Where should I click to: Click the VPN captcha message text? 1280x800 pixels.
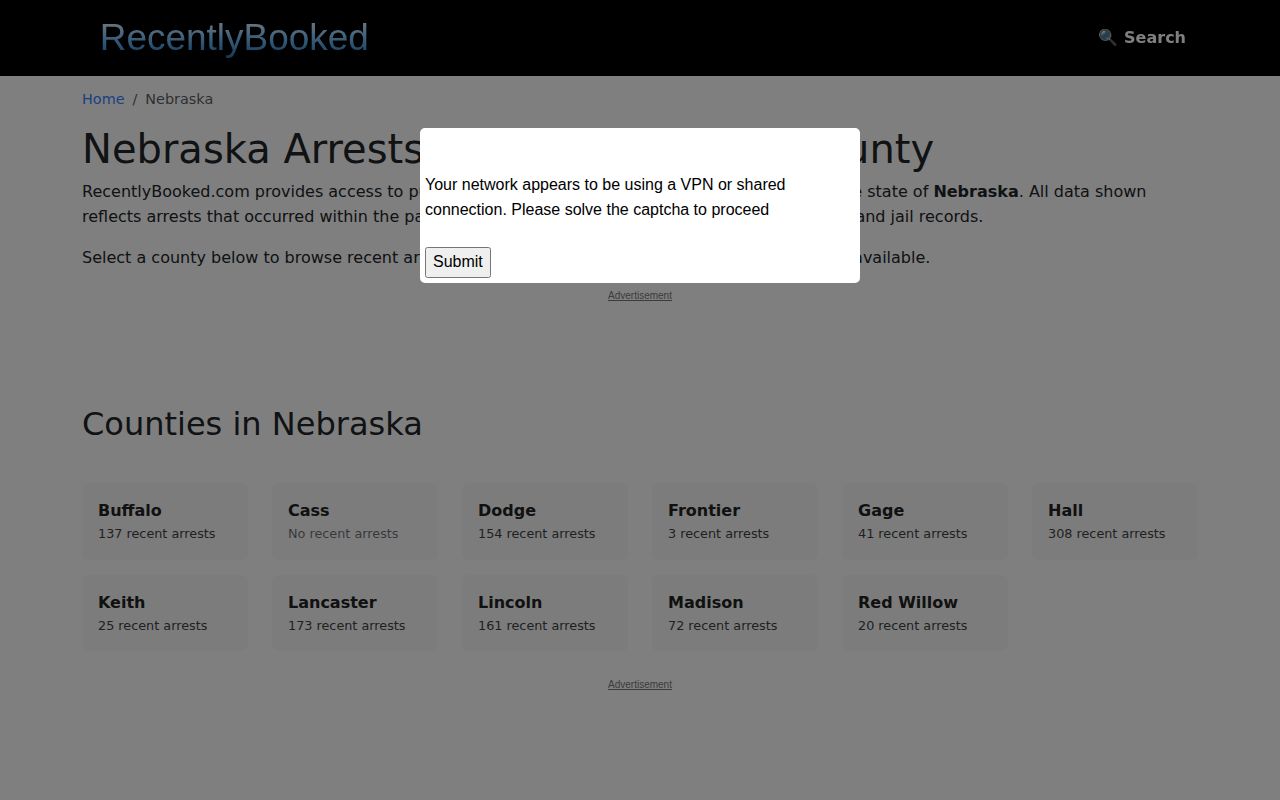click(x=605, y=197)
